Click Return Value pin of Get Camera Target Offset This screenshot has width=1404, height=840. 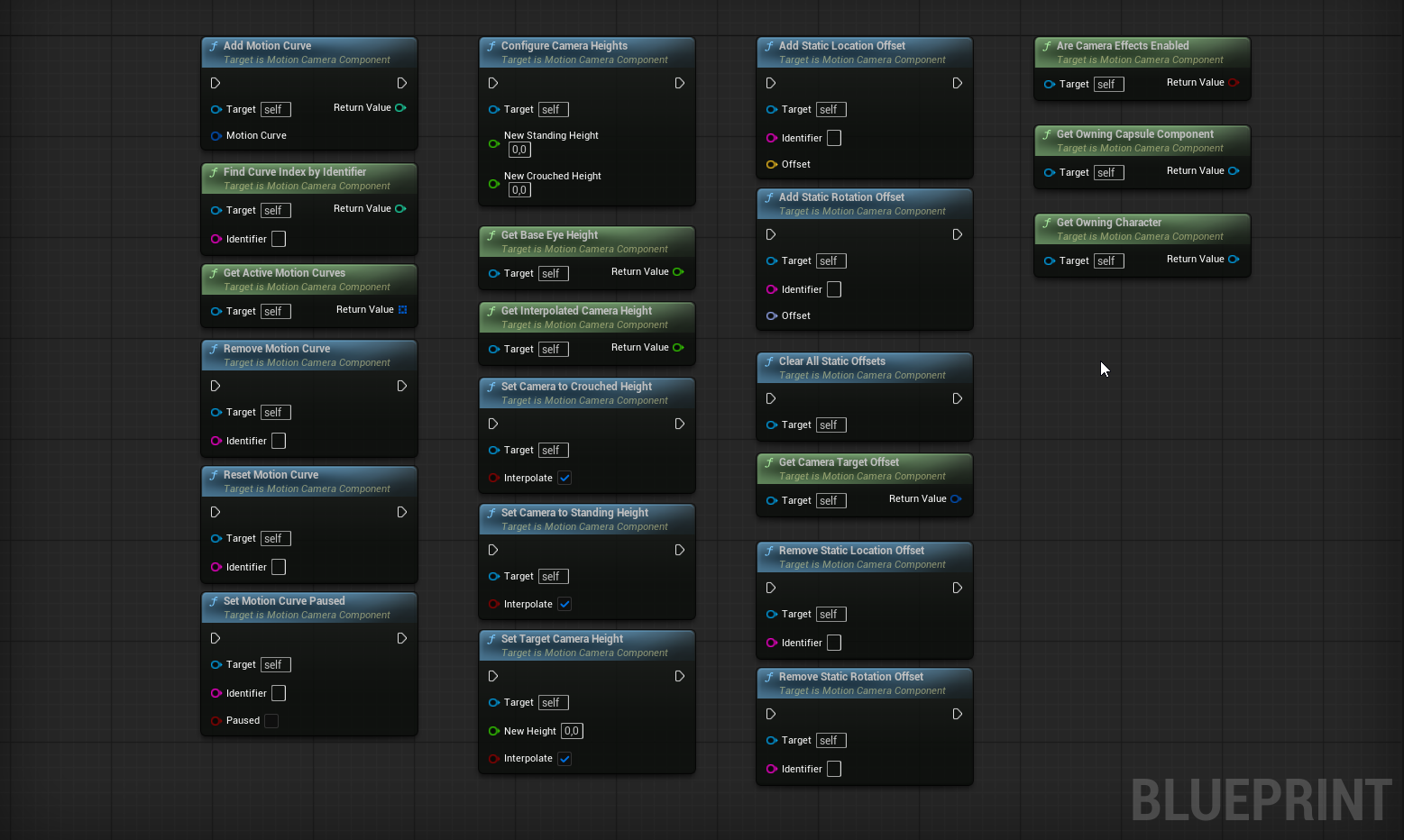tap(956, 498)
